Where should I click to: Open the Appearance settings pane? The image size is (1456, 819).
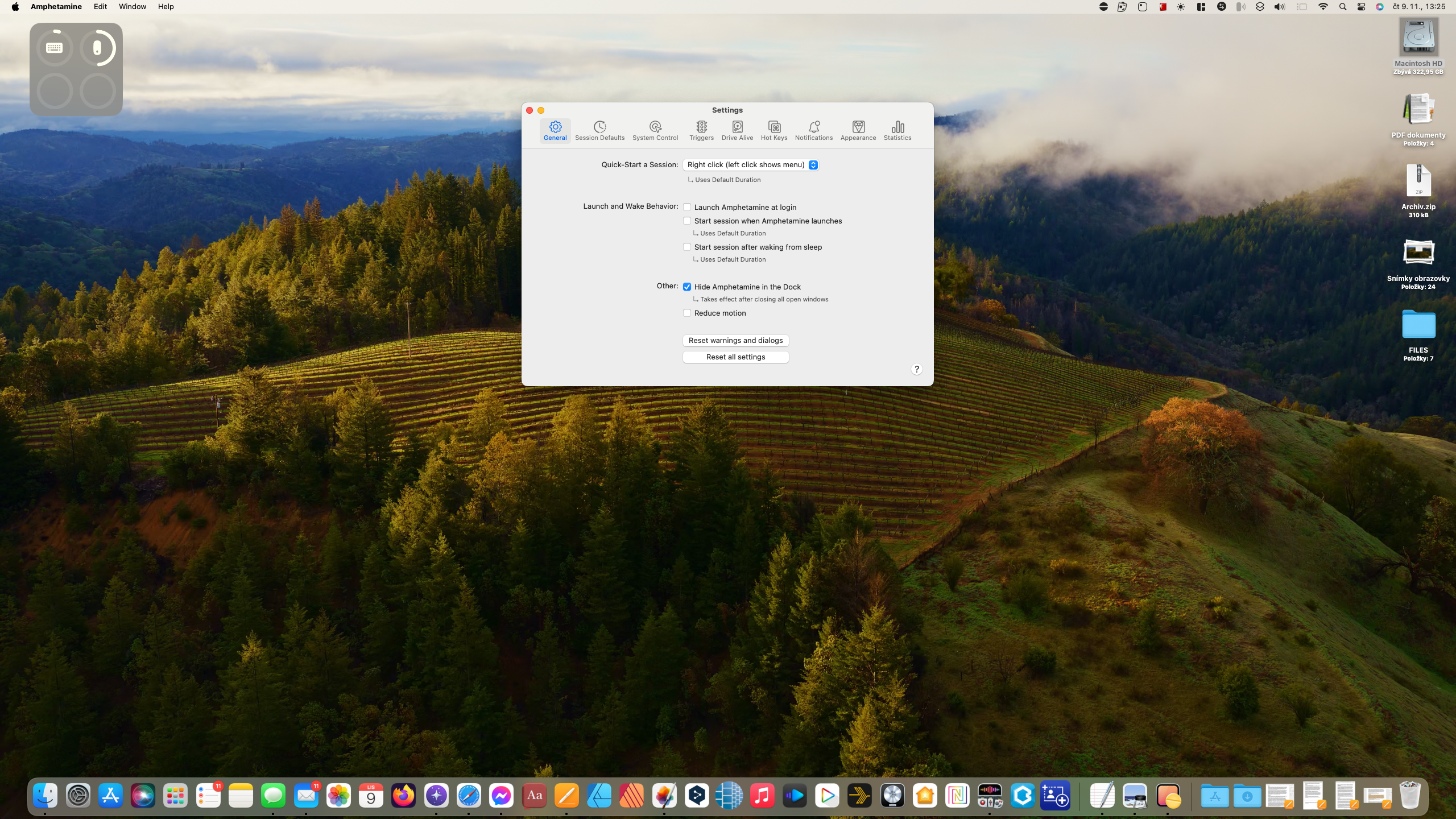point(858,130)
